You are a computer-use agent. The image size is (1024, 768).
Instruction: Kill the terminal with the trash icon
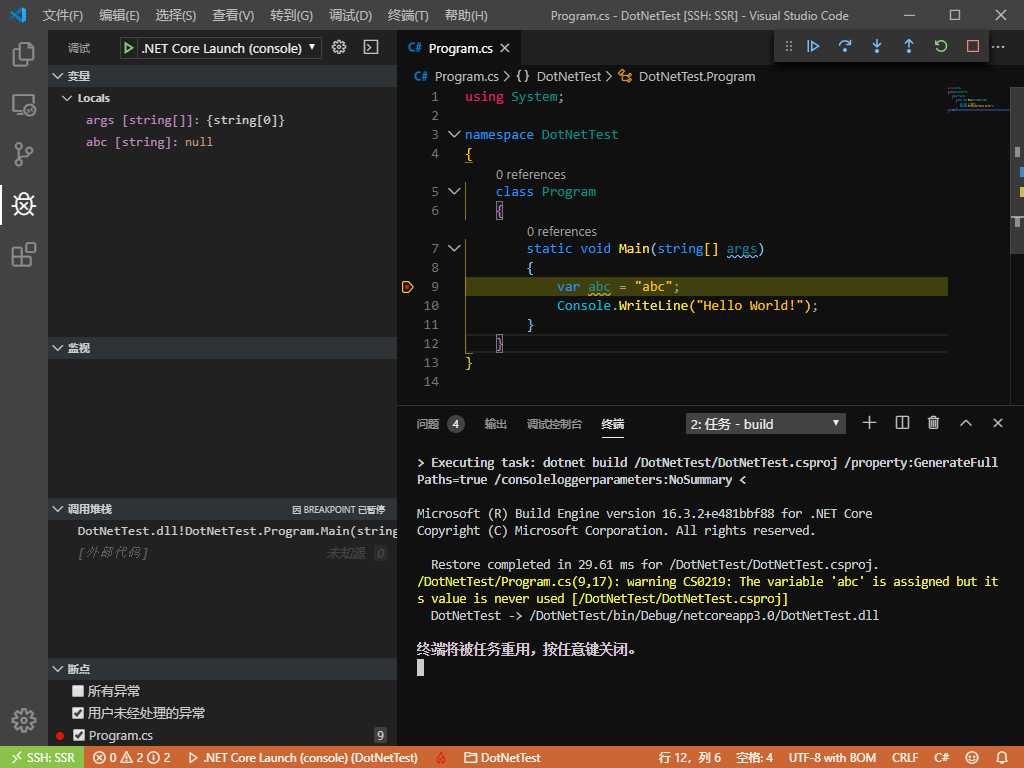pos(933,423)
